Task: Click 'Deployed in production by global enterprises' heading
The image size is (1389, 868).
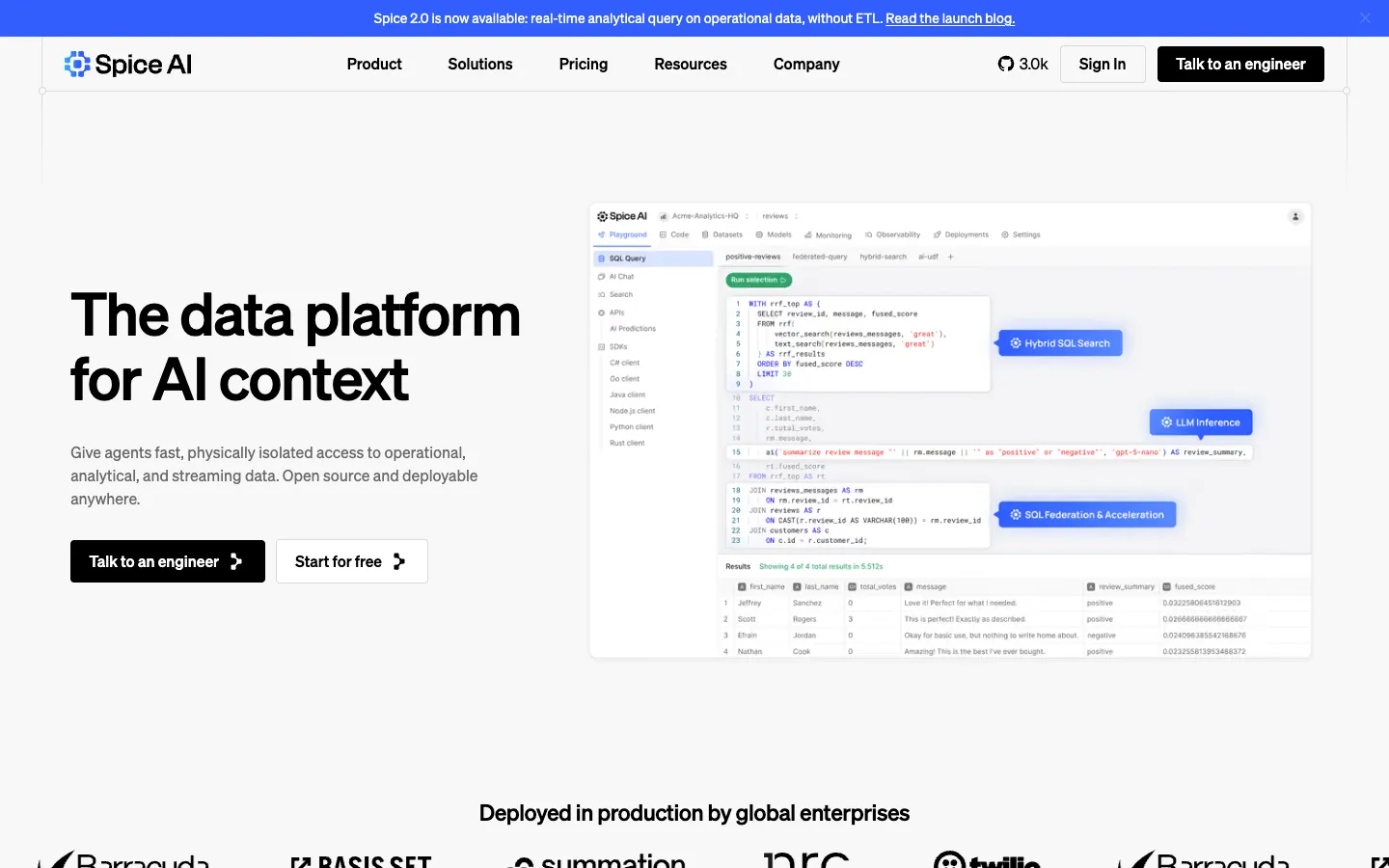Action: (694, 813)
